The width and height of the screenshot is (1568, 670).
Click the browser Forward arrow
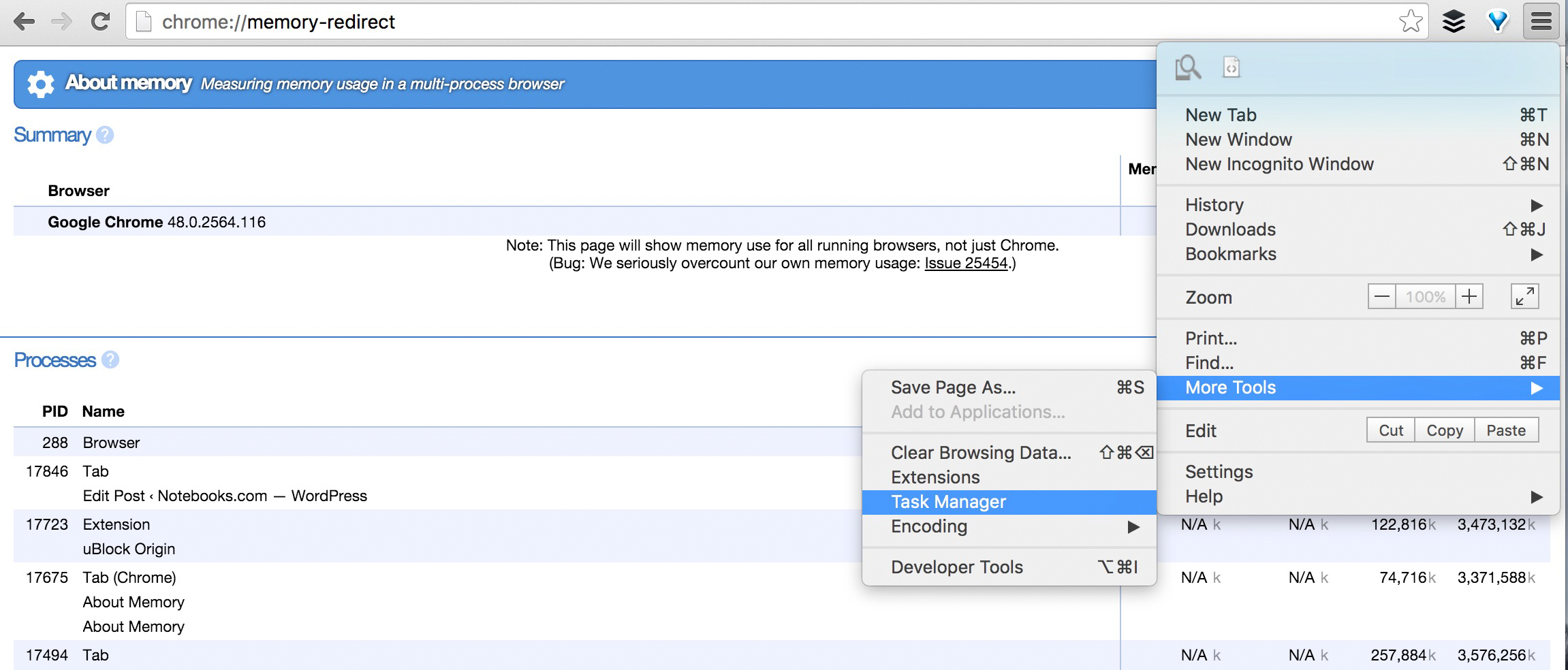click(62, 22)
